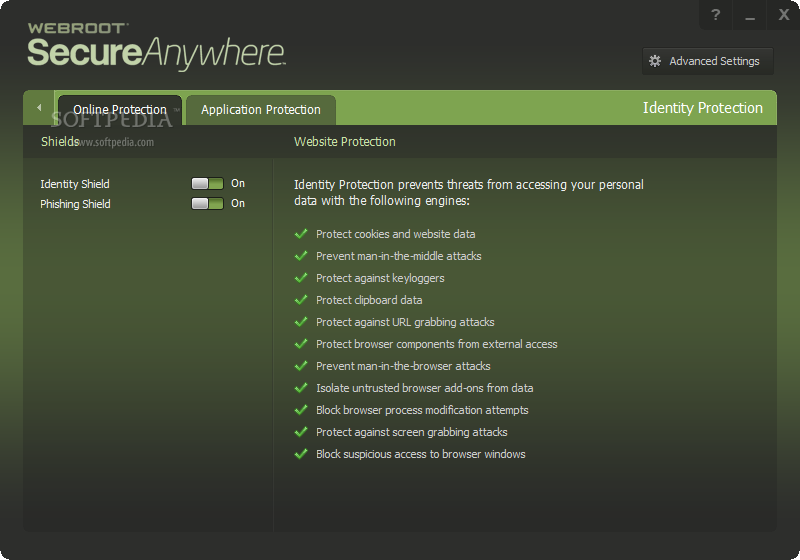This screenshot has width=800, height=560.
Task: Click checkmark beside Isolate untrusted browser add-ons
Action: pyautogui.click(x=301, y=388)
